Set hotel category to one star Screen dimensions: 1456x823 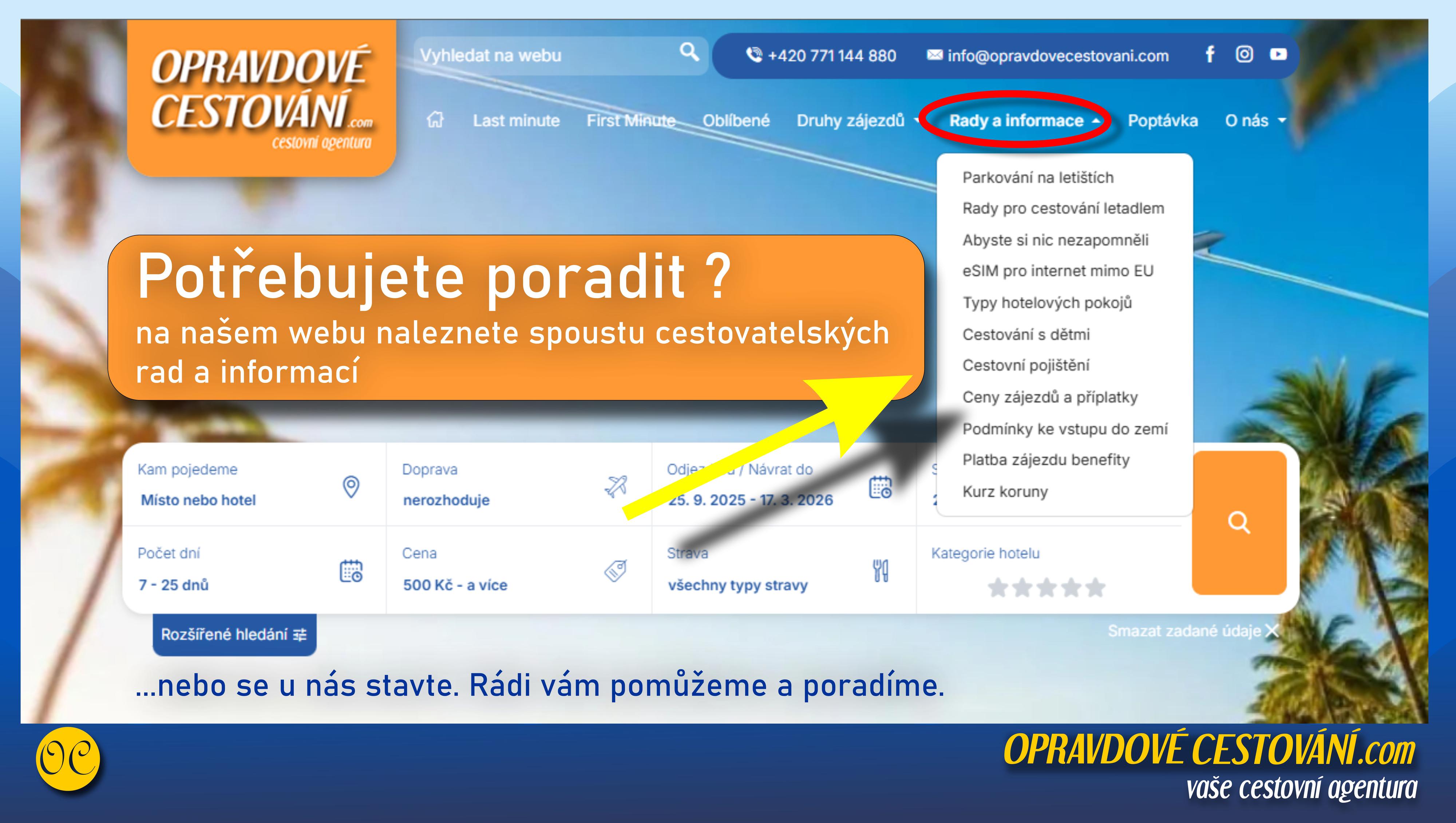[998, 588]
